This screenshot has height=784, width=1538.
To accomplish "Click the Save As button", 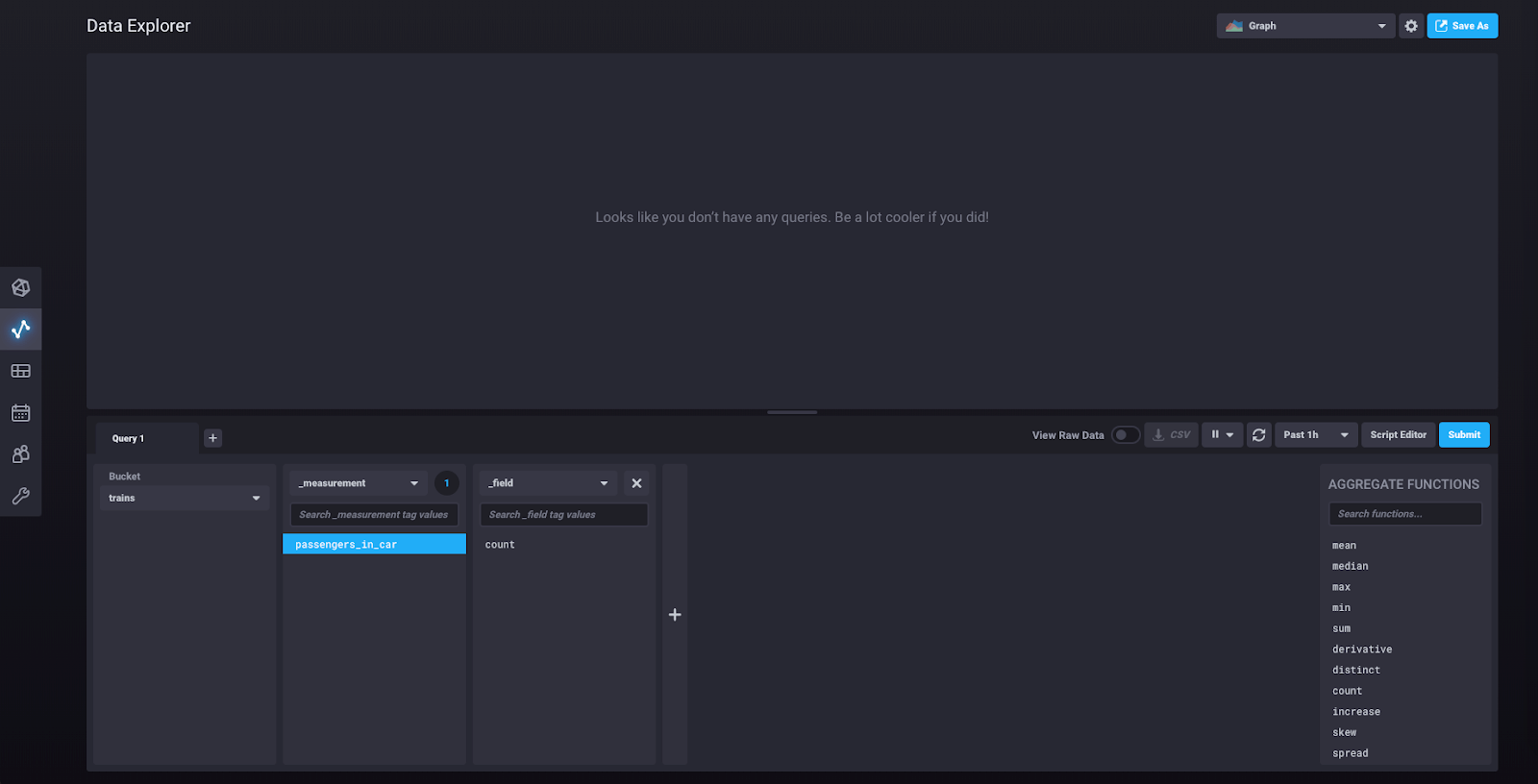I will click(1462, 26).
